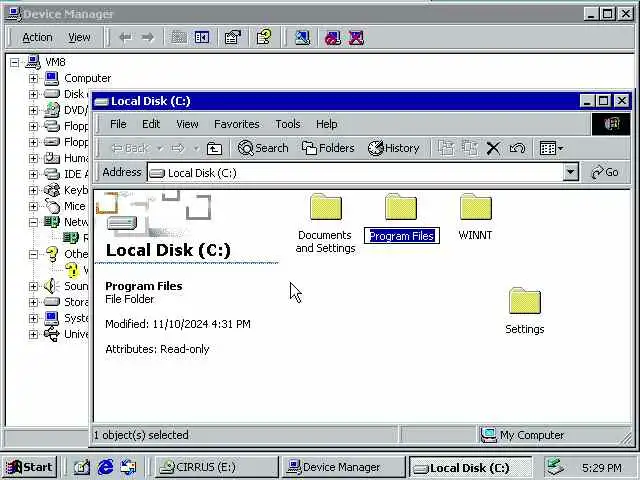Viewport: 640px width, 480px height.
Task: Click Device Manager Uninstall device icon
Action: coord(356,38)
